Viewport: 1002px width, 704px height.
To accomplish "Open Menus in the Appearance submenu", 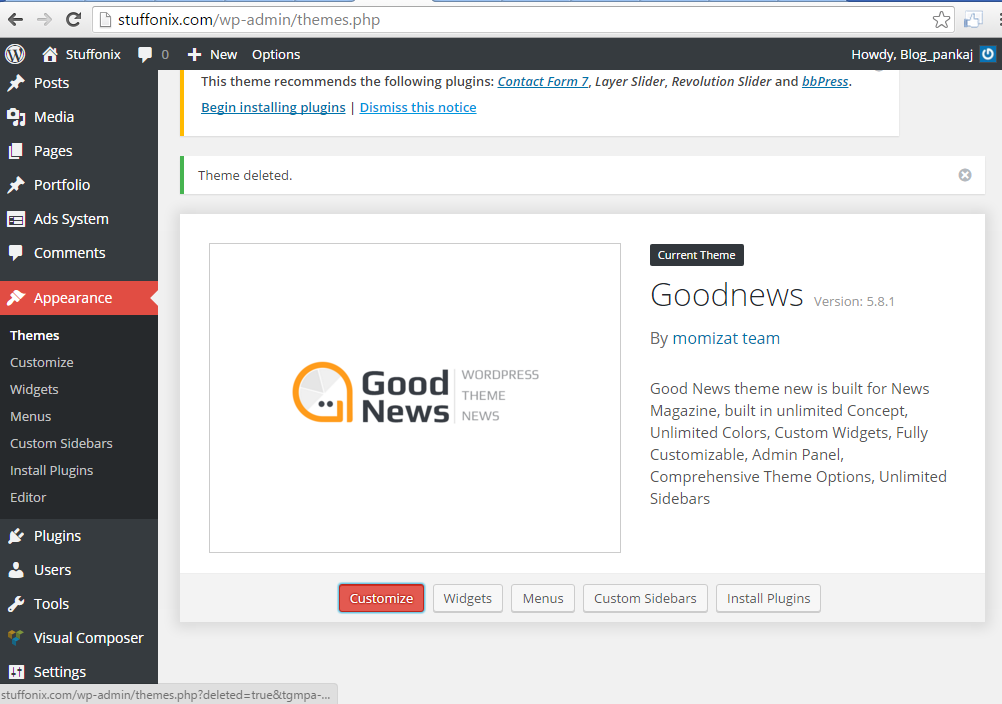I will pos(31,417).
